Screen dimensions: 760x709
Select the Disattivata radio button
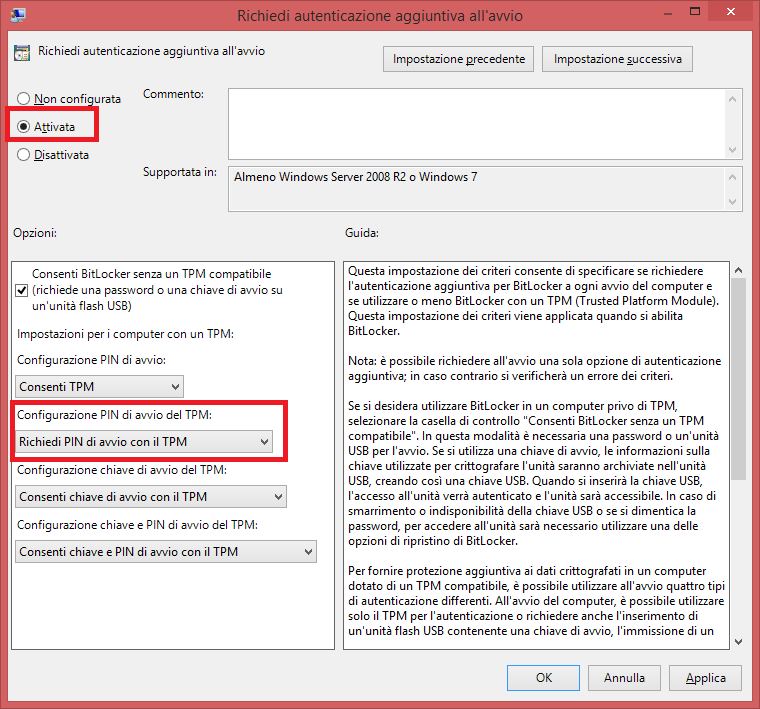pyautogui.click(x=23, y=155)
